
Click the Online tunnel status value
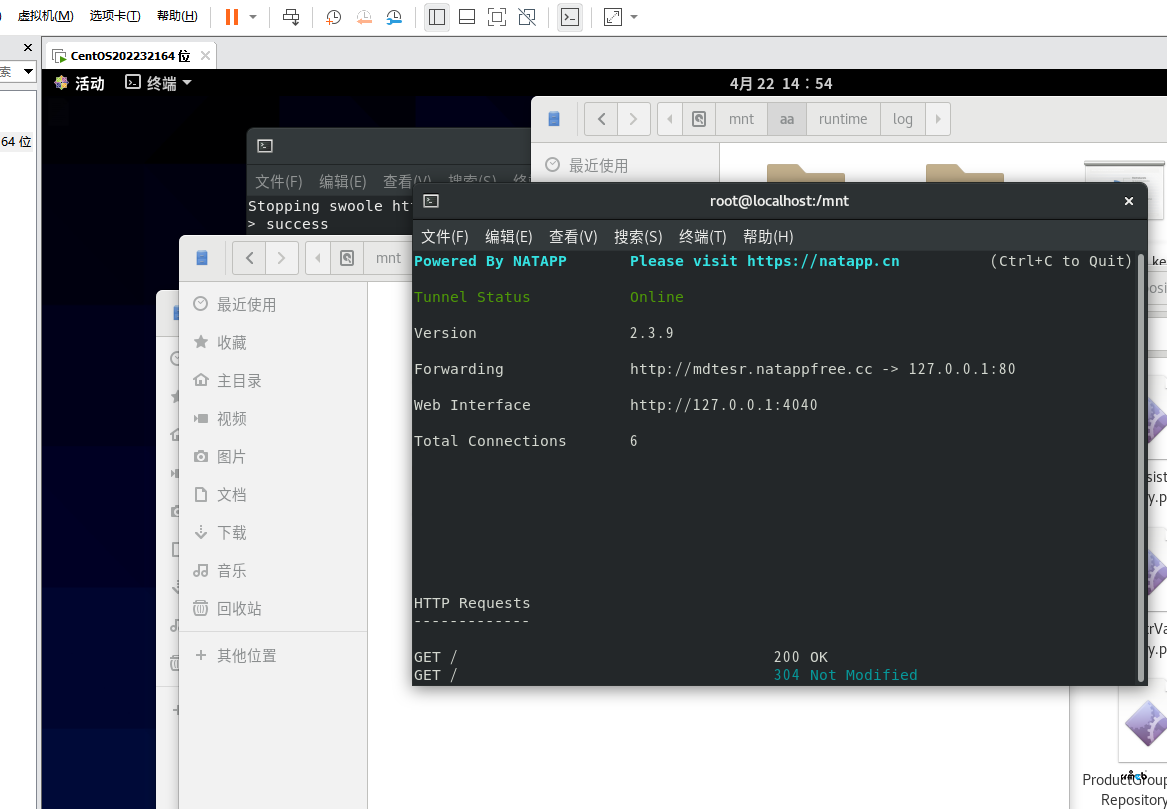click(x=656, y=297)
